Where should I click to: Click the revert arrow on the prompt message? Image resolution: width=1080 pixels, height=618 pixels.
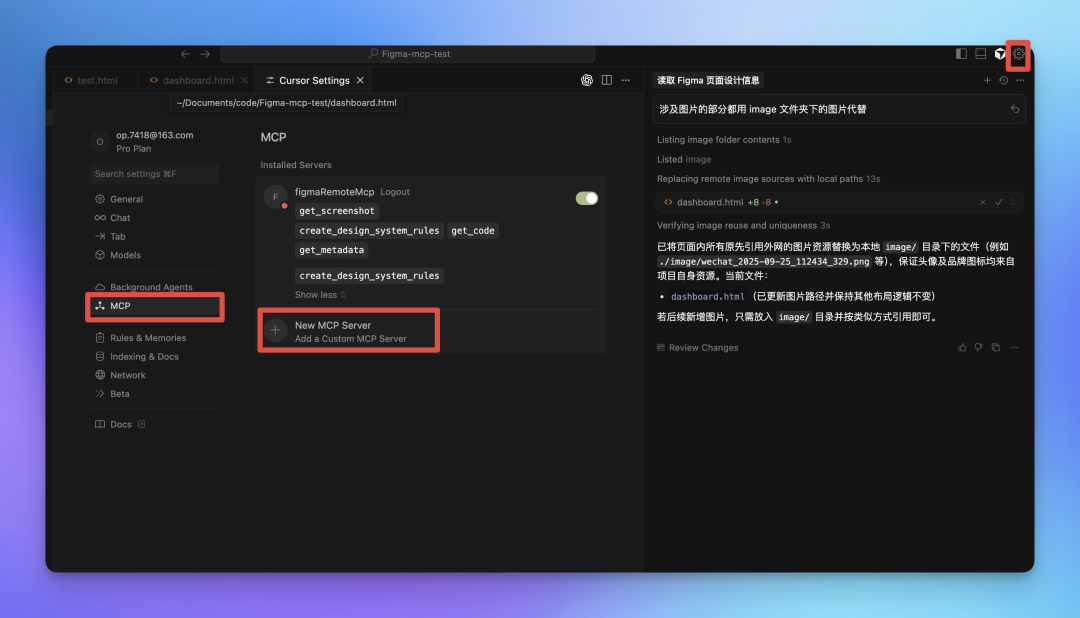click(x=1015, y=110)
